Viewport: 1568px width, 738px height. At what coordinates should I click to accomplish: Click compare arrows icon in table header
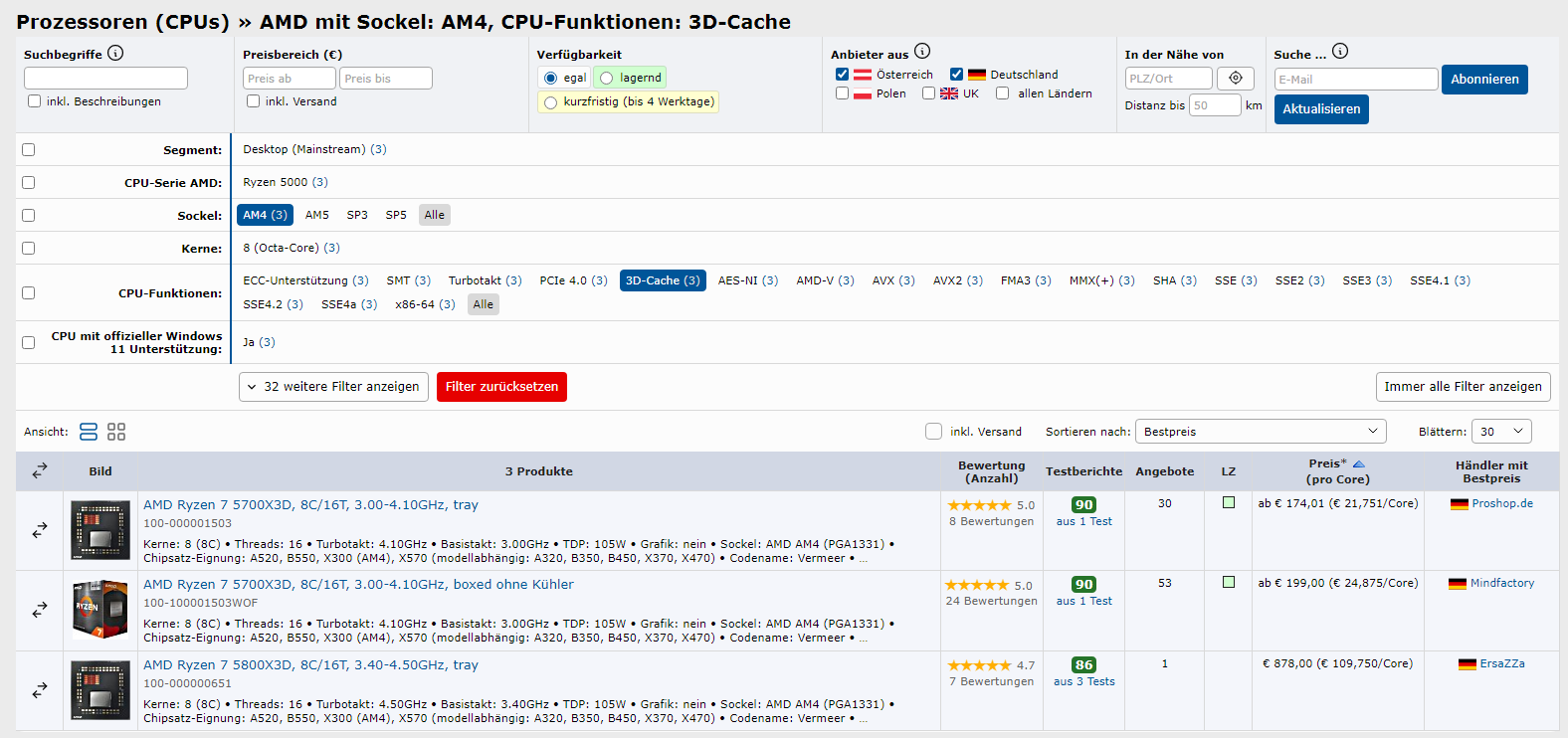tap(40, 471)
